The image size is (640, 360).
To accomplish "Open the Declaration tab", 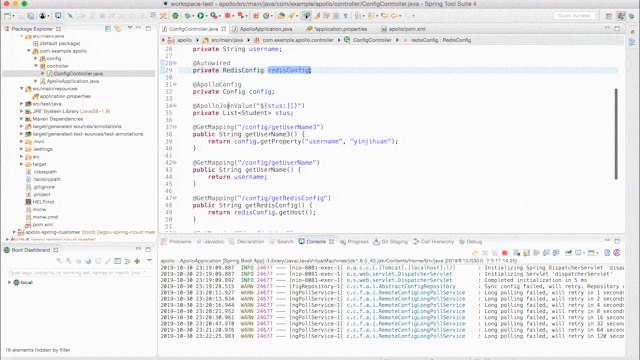I will (247, 242).
